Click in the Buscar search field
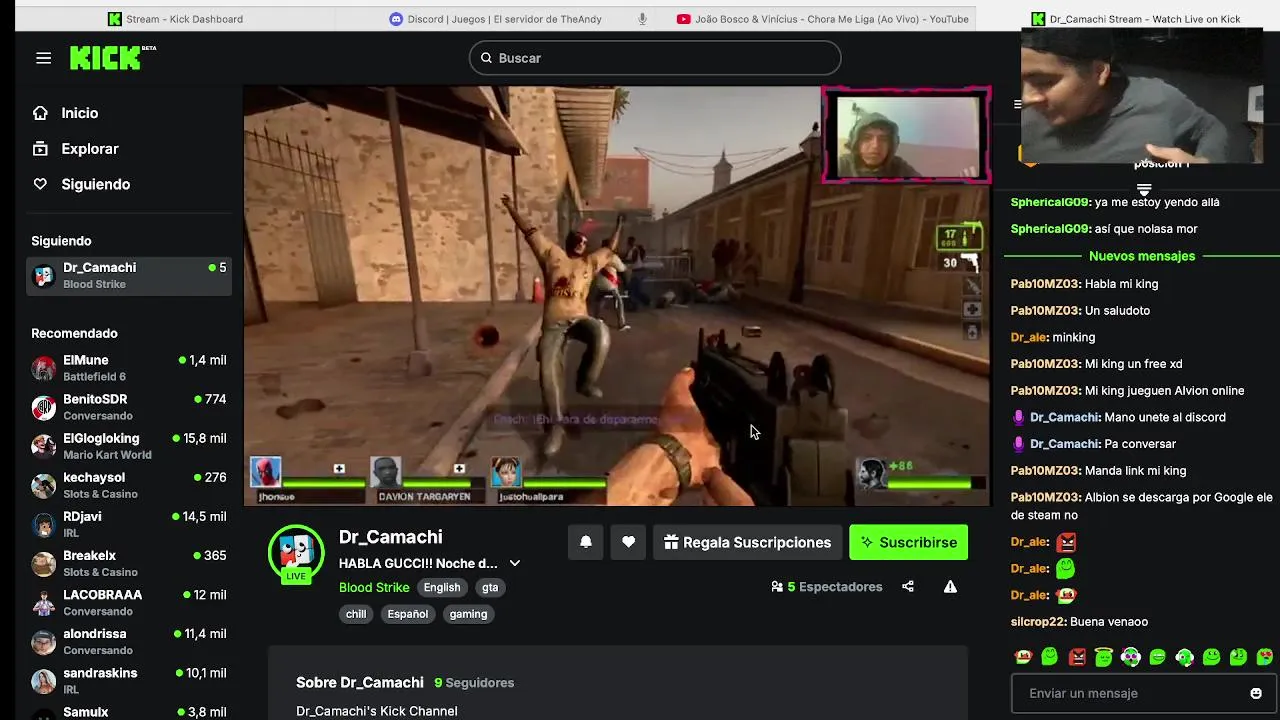The image size is (1280, 720). pyautogui.click(x=655, y=58)
